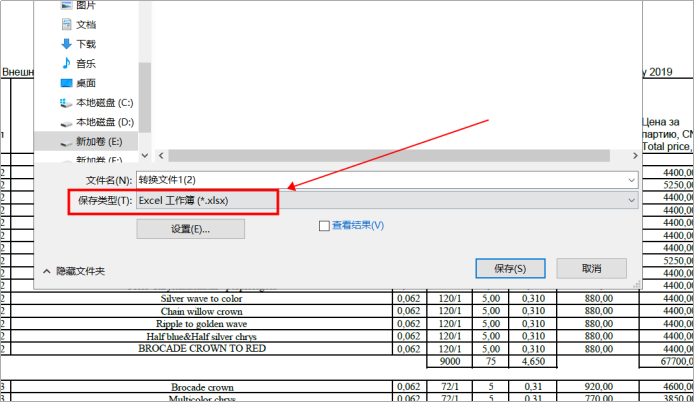Click the 保存(S) button
Screen dimensions: 695x403
tap(510, 268)
